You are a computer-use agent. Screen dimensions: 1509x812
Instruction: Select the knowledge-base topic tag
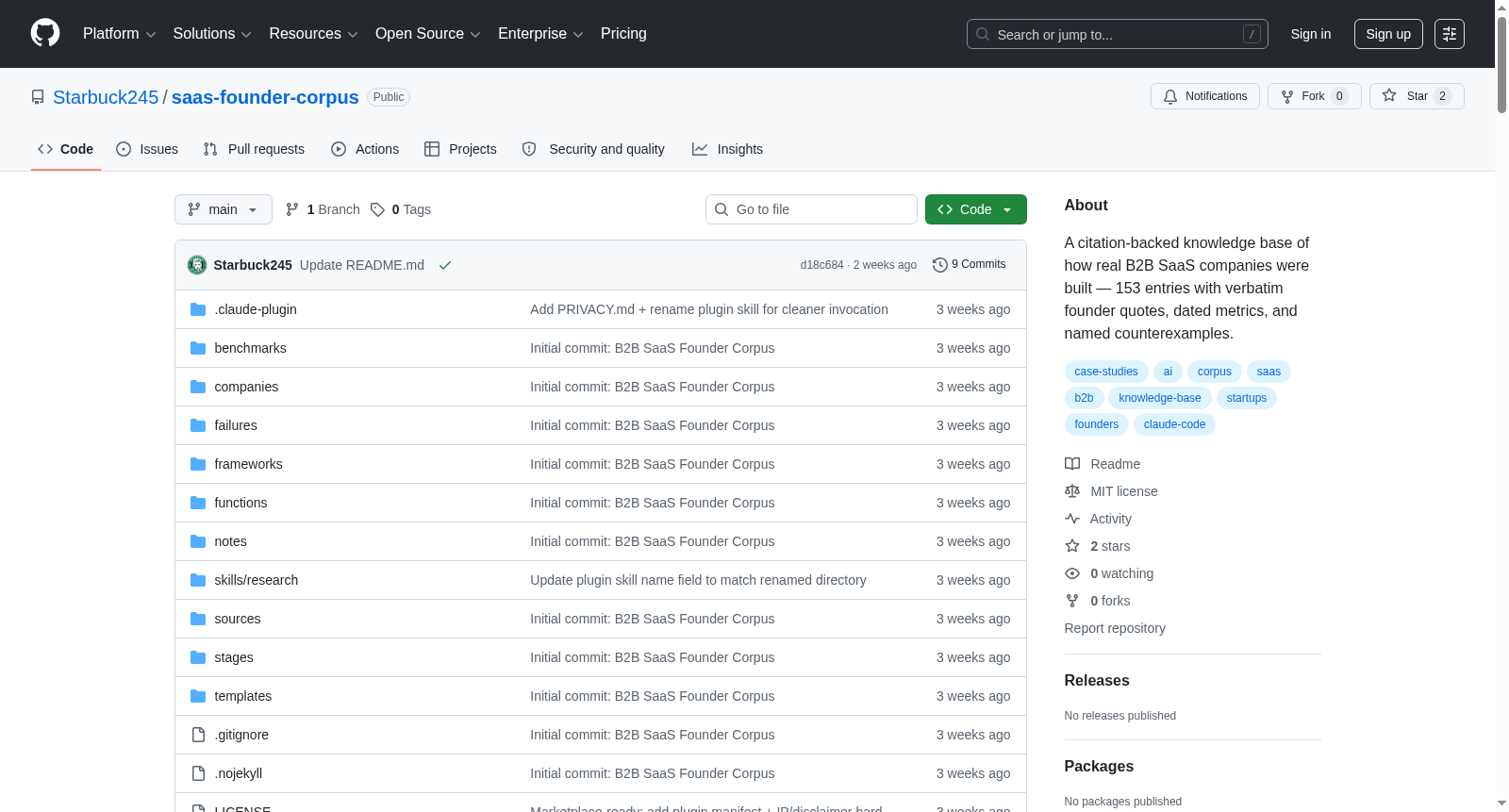point(1160,398)
